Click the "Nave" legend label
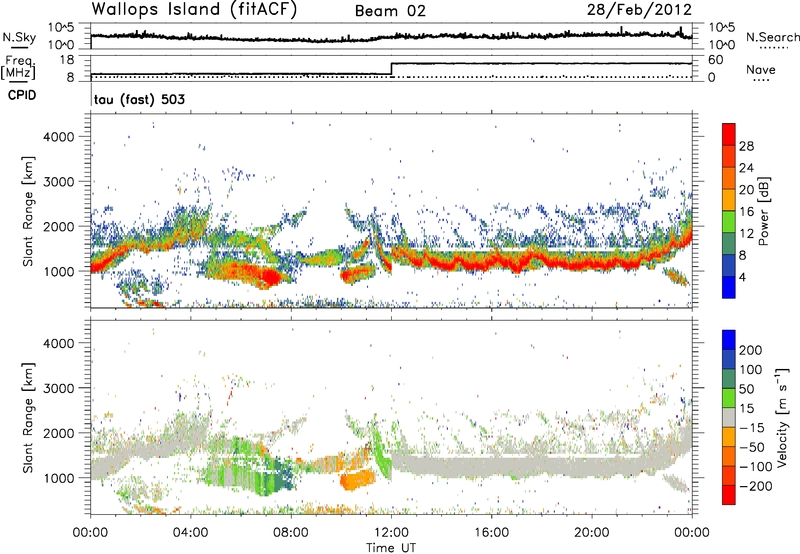 tap(761, 69)
